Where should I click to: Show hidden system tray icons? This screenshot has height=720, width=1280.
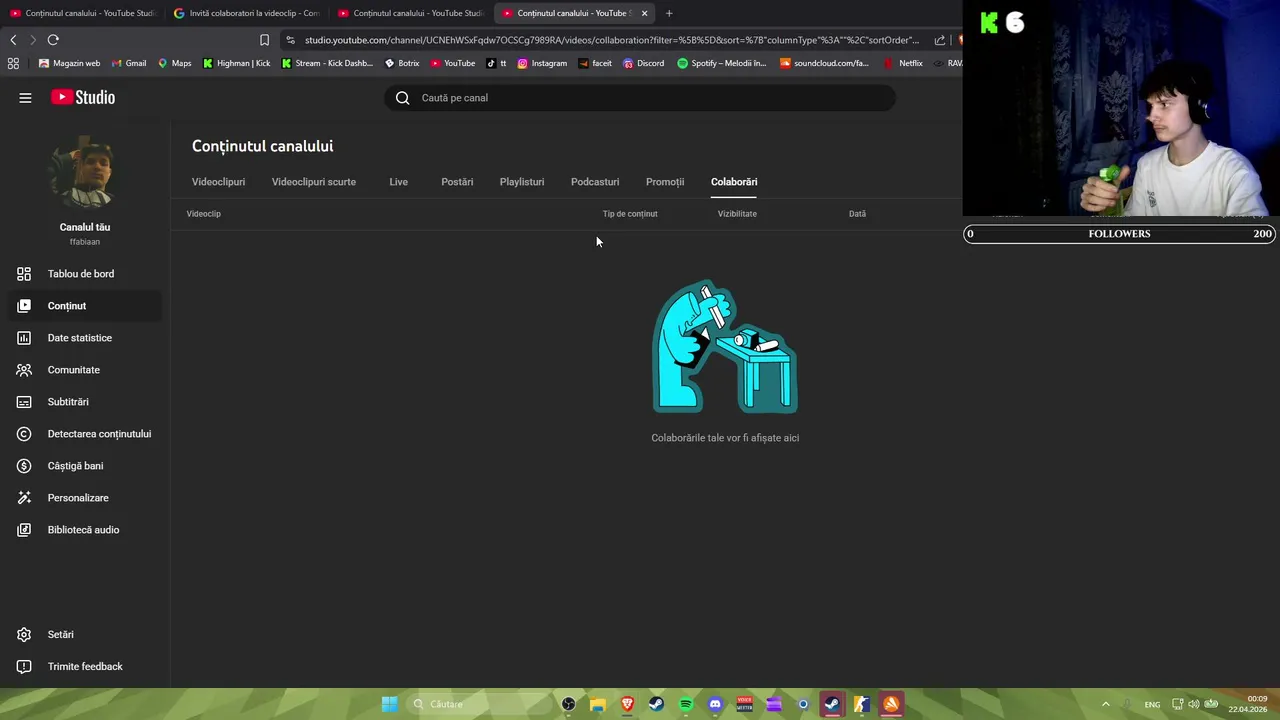click(x=1105, y=704)
